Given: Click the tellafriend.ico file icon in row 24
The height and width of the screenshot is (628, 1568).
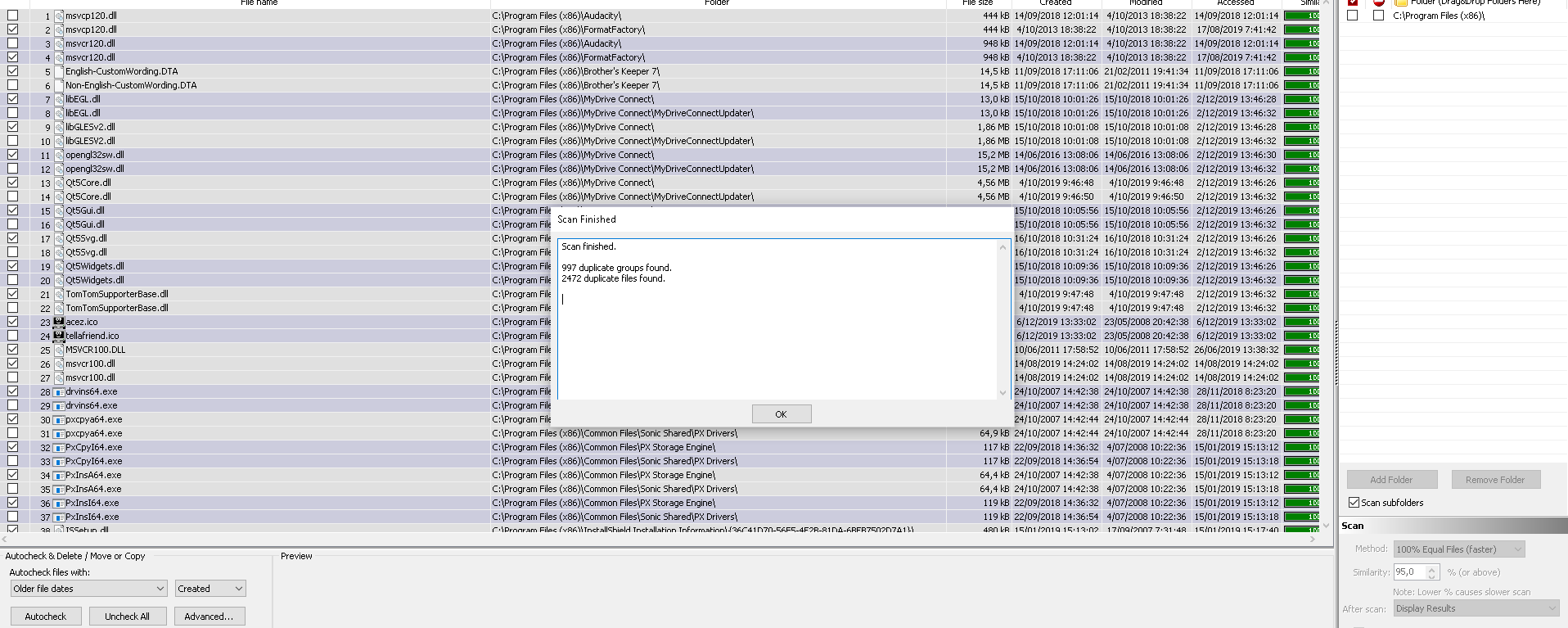Looking at the screenshot, I should click(59, 336).
